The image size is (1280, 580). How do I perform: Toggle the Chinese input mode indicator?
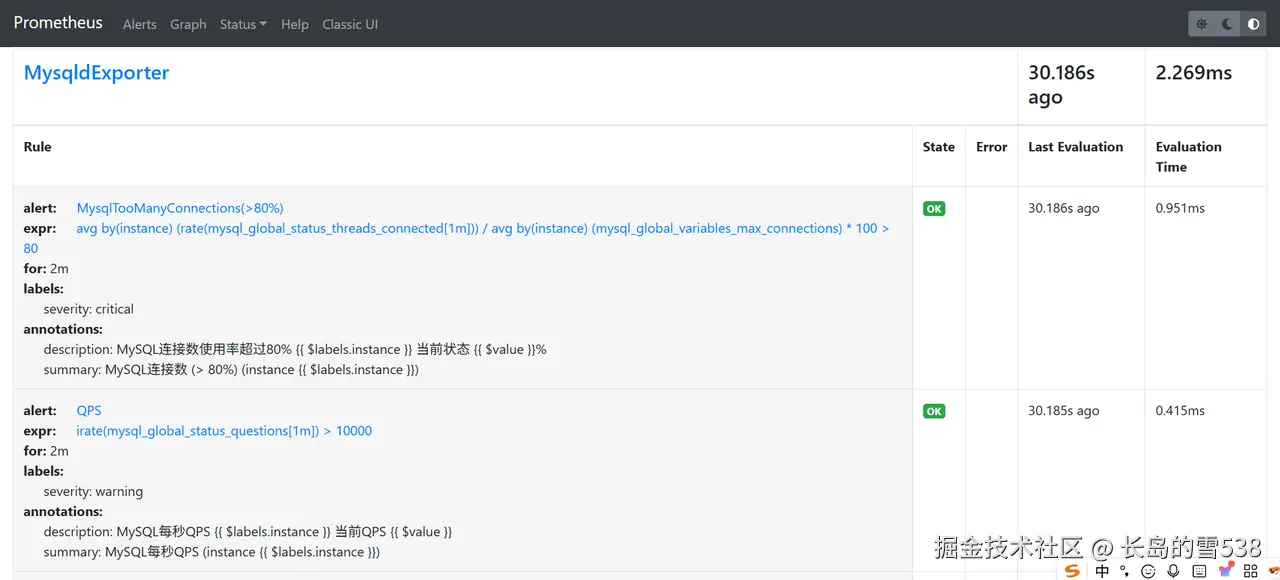[x=1102, y=571]
